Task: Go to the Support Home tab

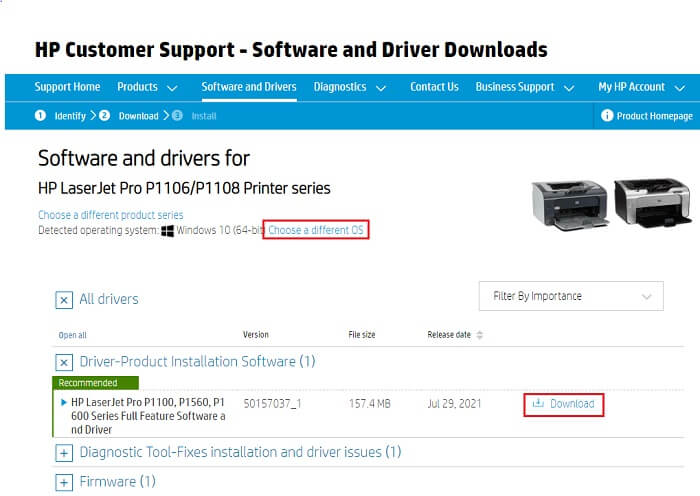Action: click(67, 87)
